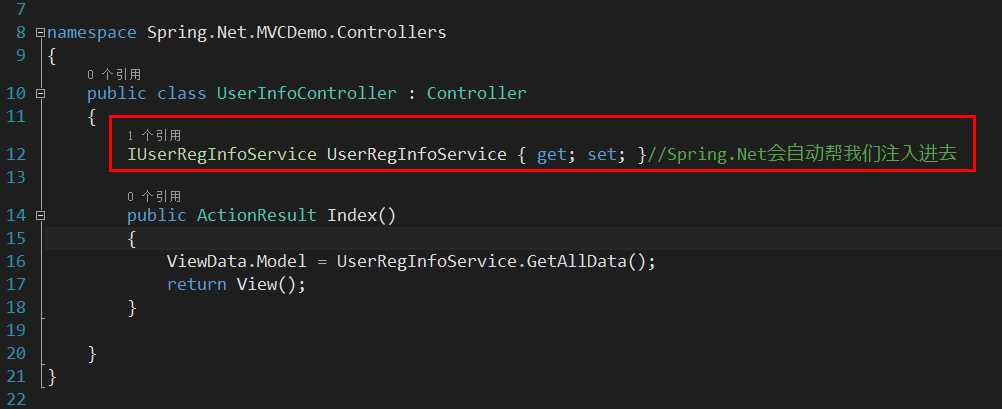Collapse the UserInfoController class outline toggle
This screenshot has width=1002, height=409.
coord(41,93)
